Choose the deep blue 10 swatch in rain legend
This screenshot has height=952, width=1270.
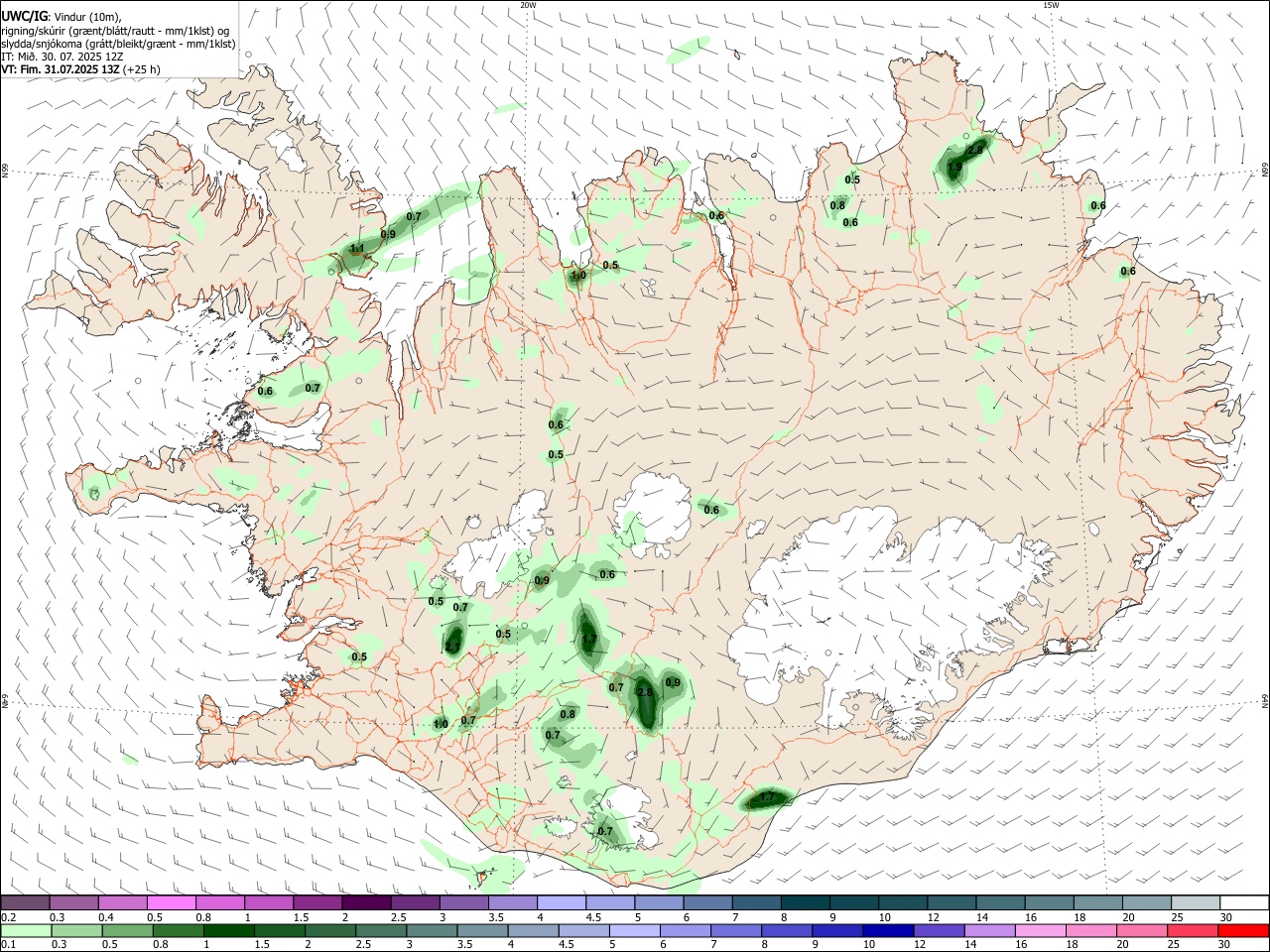888,930
